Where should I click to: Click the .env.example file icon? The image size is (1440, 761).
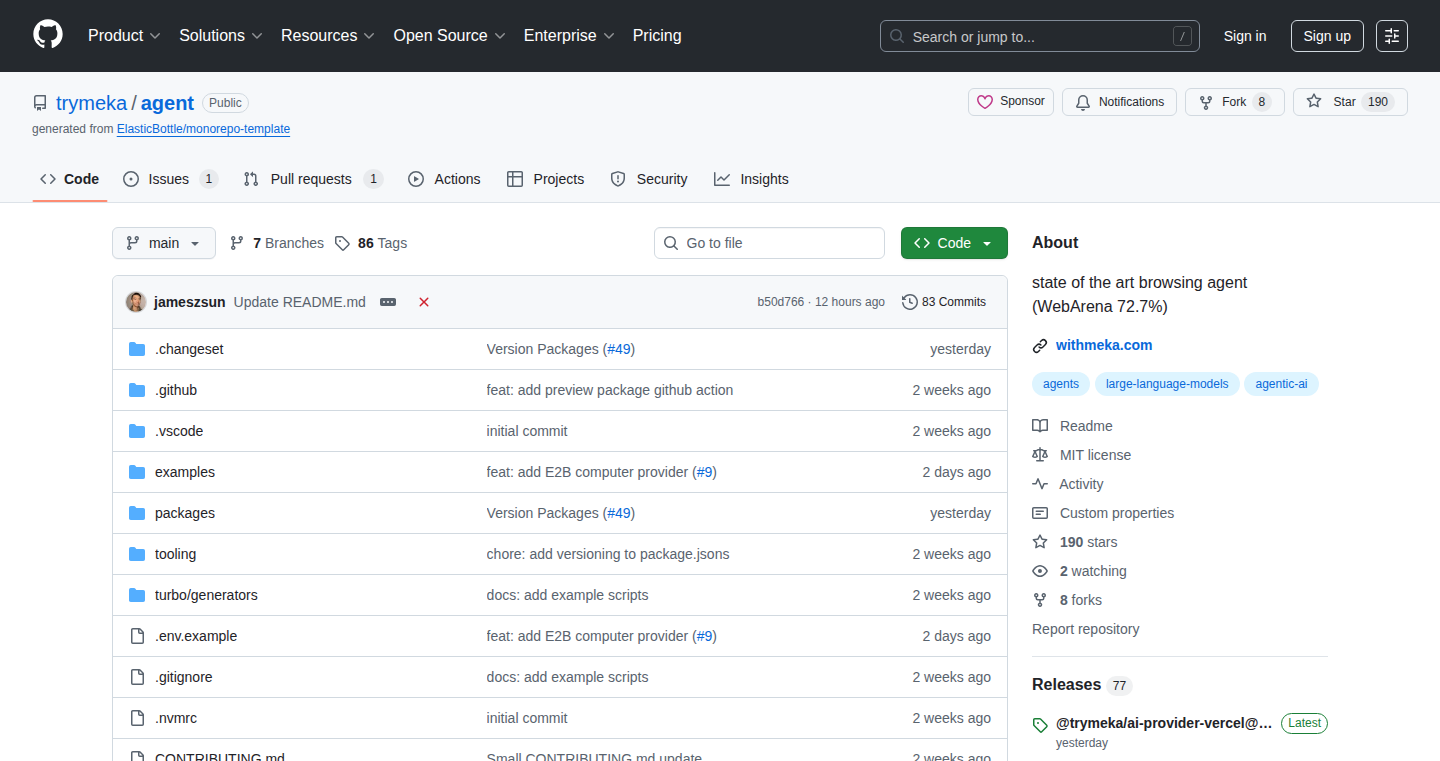coord(137,636)
